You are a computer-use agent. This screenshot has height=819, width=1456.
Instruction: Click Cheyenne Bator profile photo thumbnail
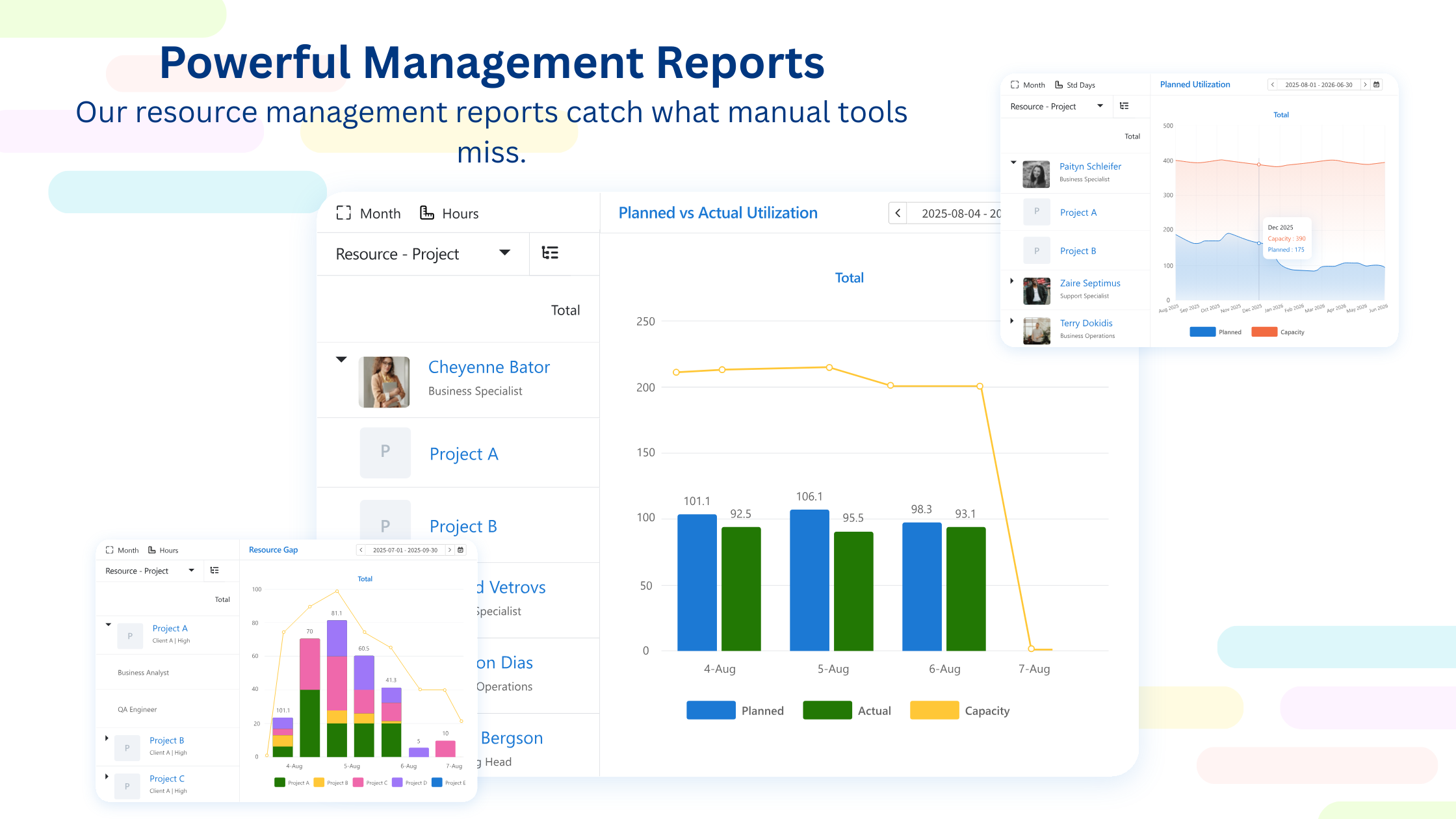click(384, 382)
